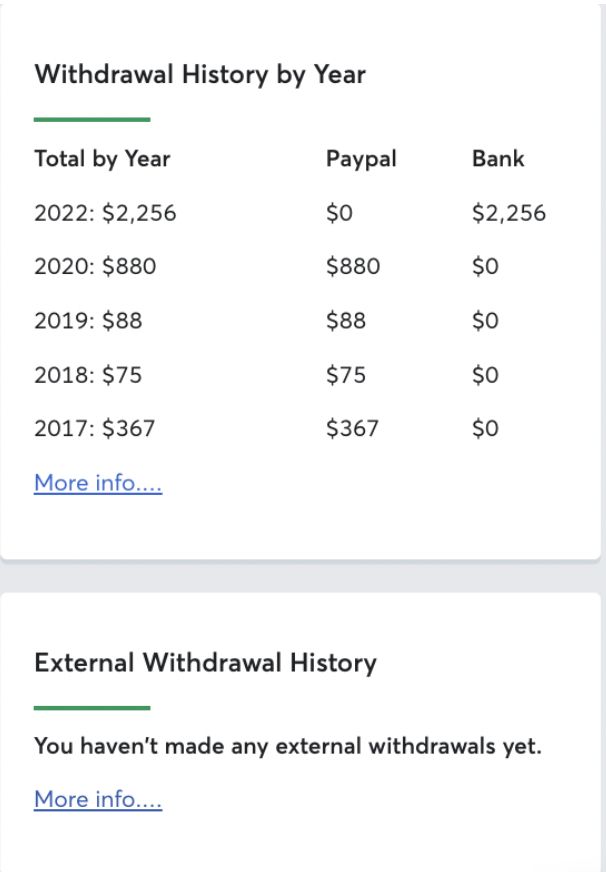Click the 2017: $367 total row
Screen dimensions: 606x872
(x=95, y=428)
